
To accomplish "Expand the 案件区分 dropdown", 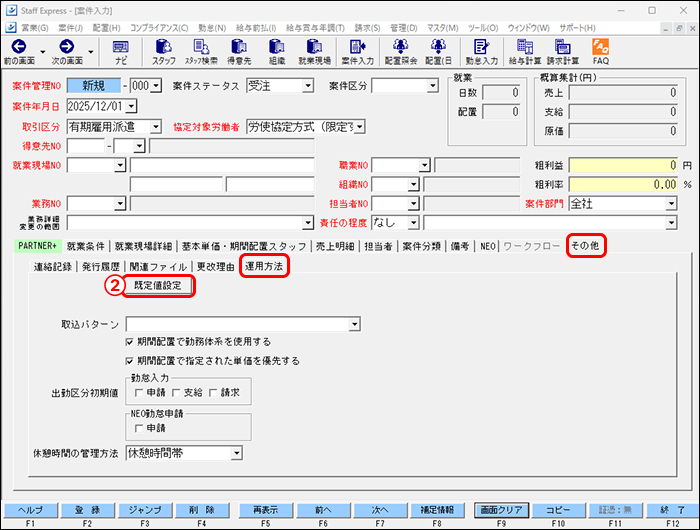I will click(432, 86).
